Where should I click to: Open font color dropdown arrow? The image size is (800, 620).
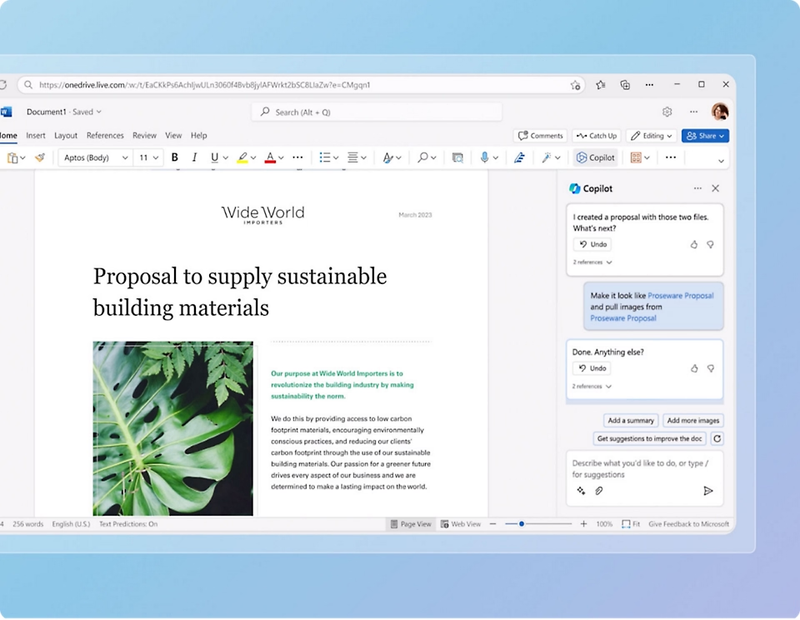point(281,158)
